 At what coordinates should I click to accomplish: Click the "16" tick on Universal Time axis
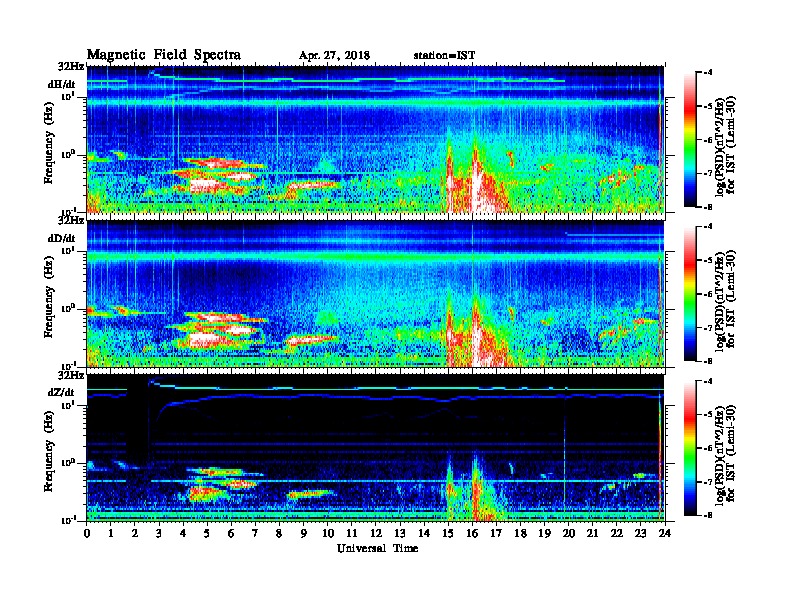click(x=472, y=533)
